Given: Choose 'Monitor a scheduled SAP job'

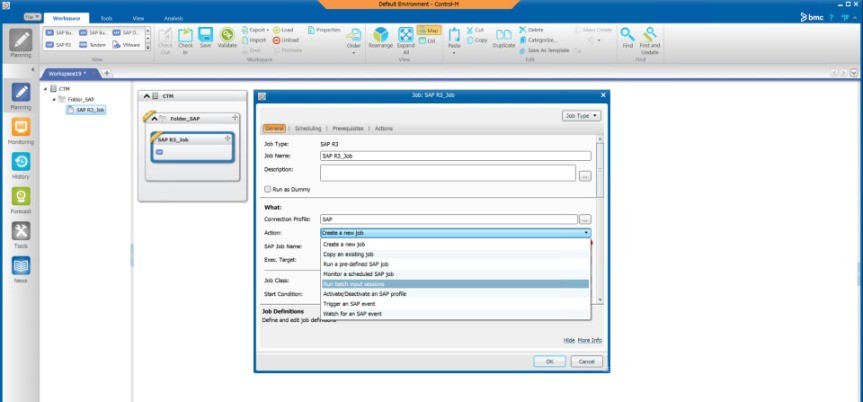Looking at the screenshot, I should (x=455, y=274).
